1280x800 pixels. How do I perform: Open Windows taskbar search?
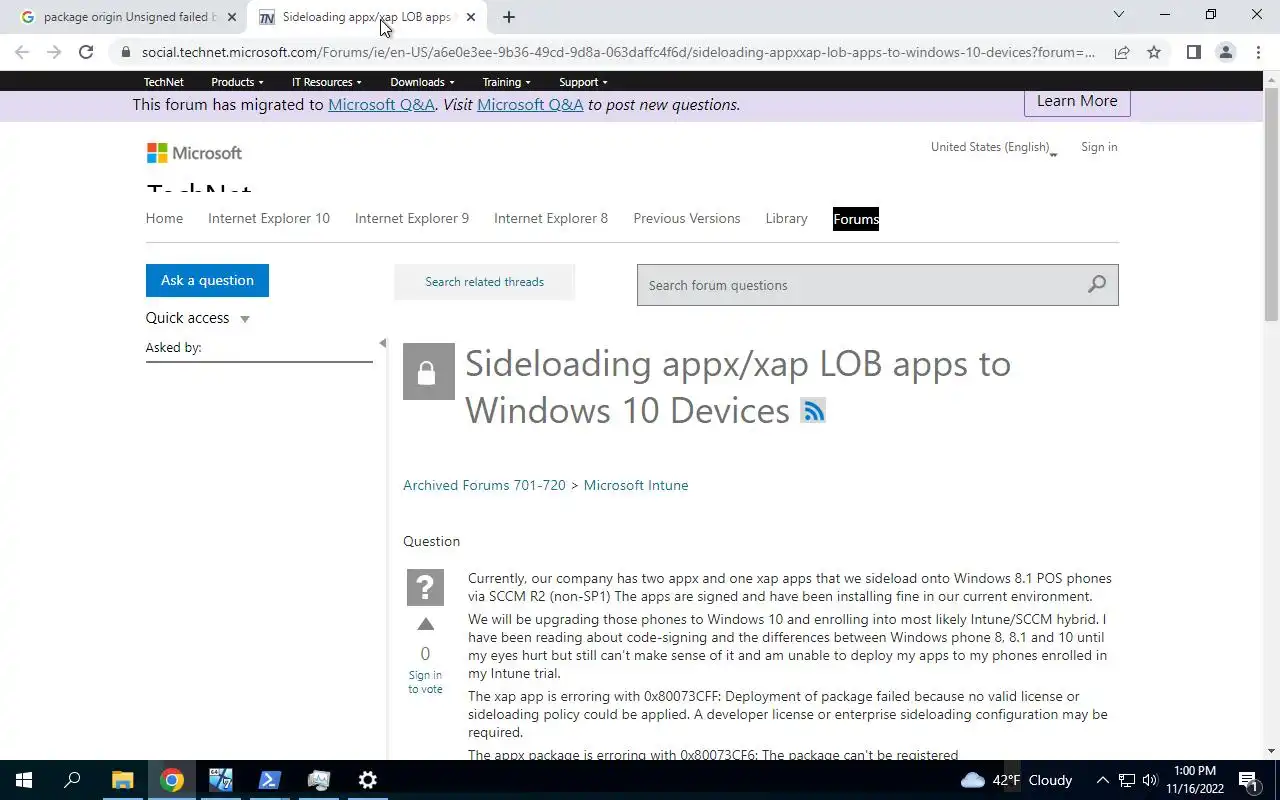click(72, 780)
